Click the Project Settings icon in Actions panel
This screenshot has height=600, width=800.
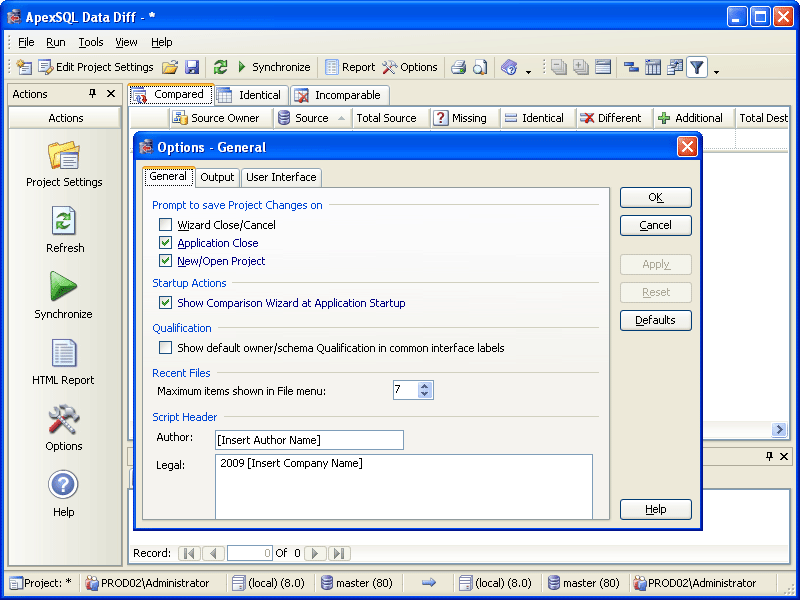coord(64,157)
